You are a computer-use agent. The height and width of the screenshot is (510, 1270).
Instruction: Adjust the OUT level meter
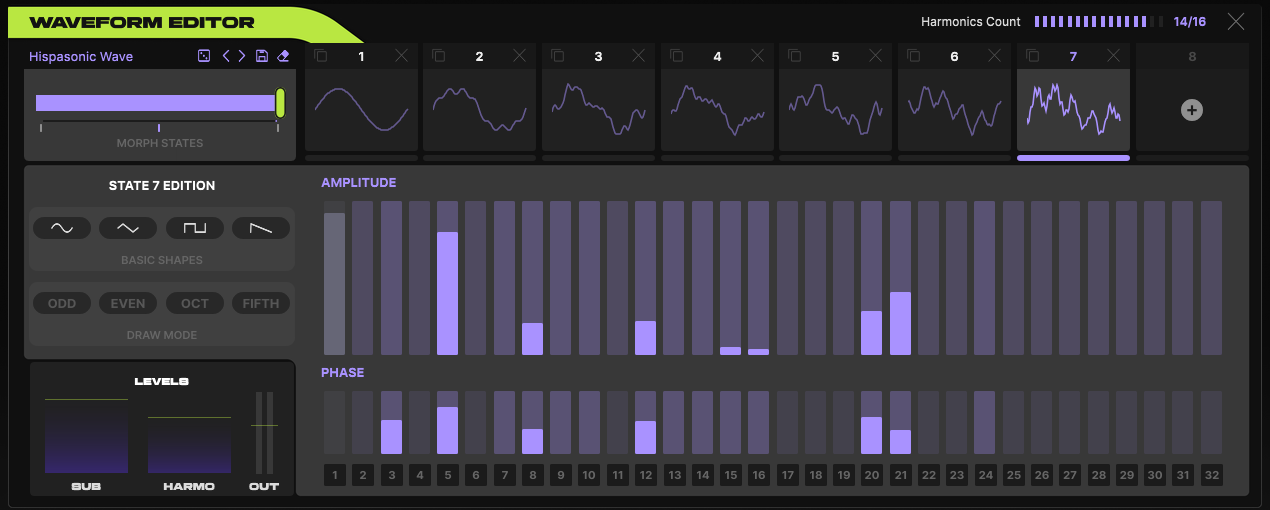click(x=264, y=433)
